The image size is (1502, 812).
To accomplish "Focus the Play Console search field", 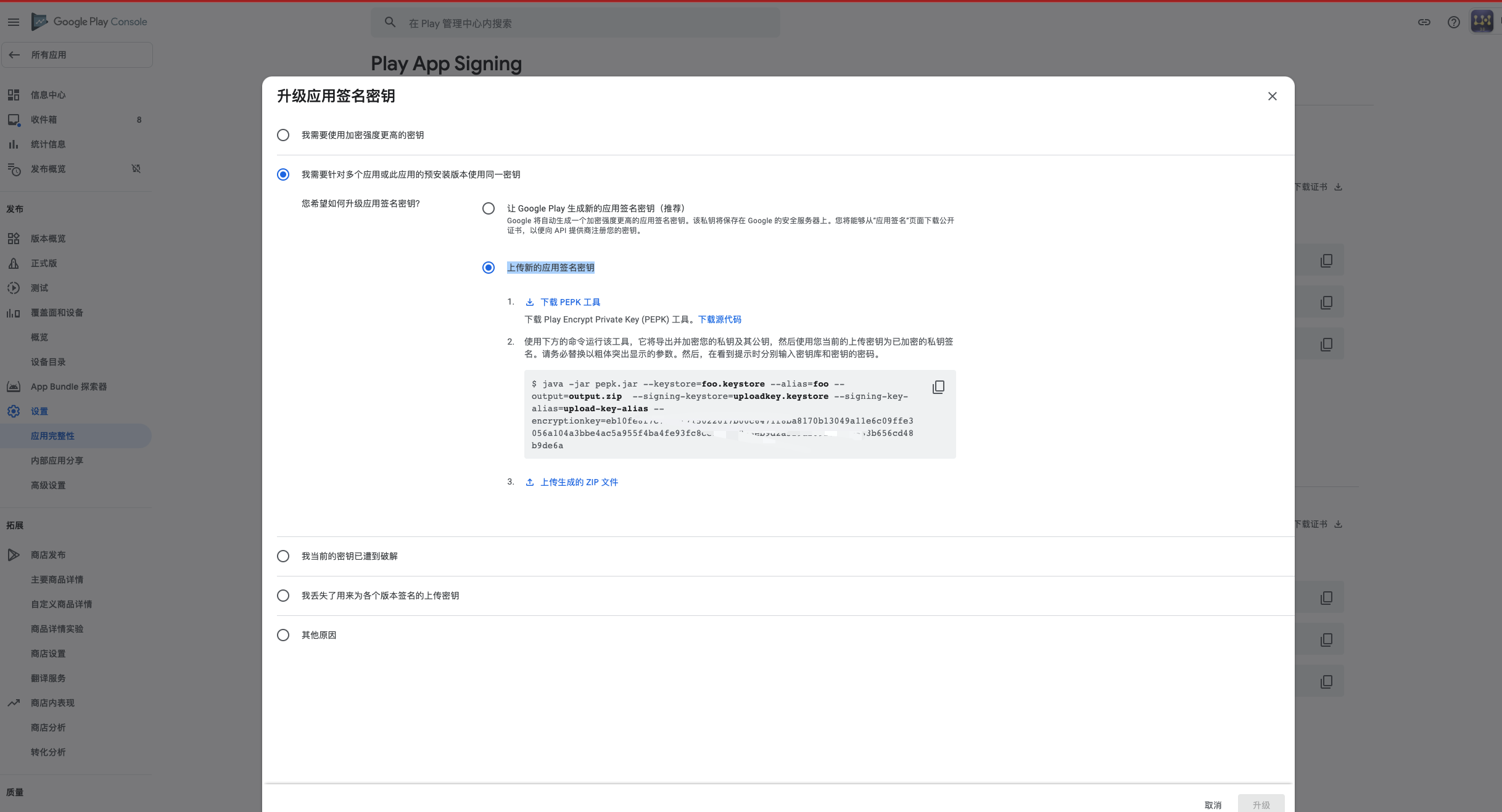I will pos(575,23).
